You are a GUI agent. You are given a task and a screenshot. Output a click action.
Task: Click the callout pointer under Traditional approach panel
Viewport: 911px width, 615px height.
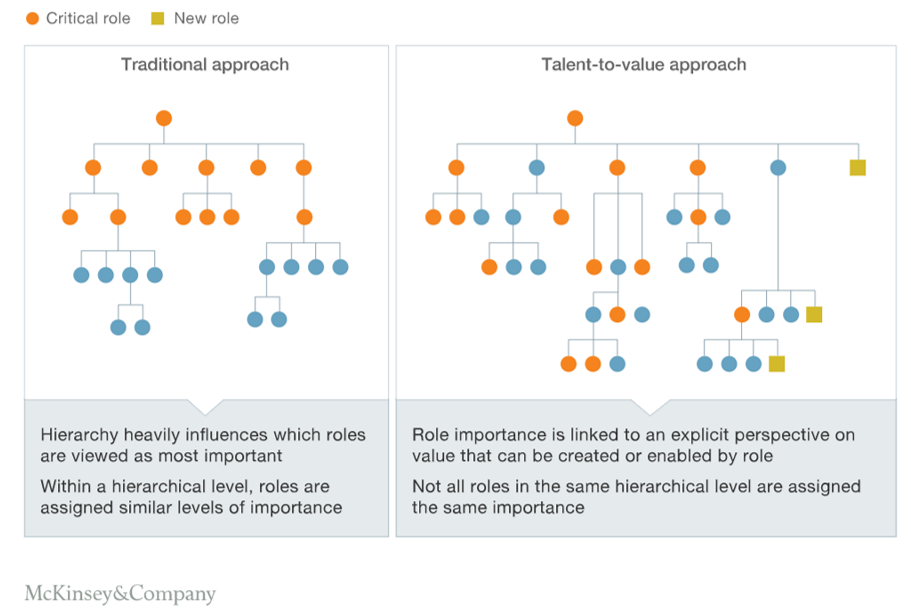pos(206,407)
